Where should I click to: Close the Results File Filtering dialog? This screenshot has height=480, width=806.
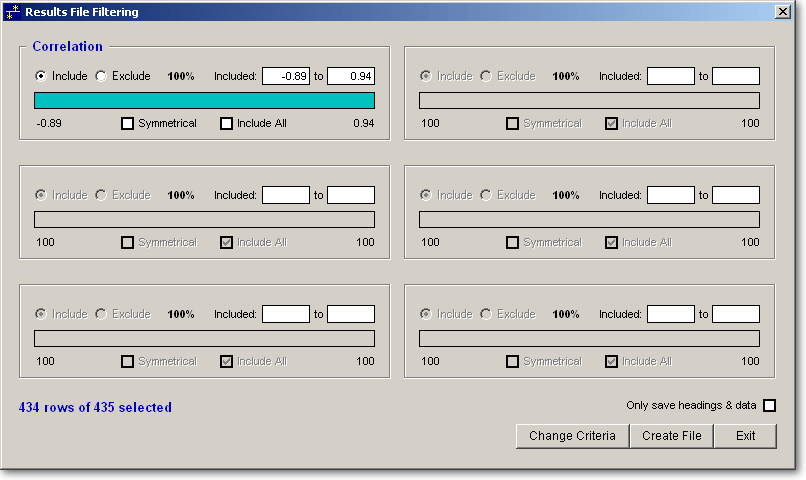click(x=783, y=12)
